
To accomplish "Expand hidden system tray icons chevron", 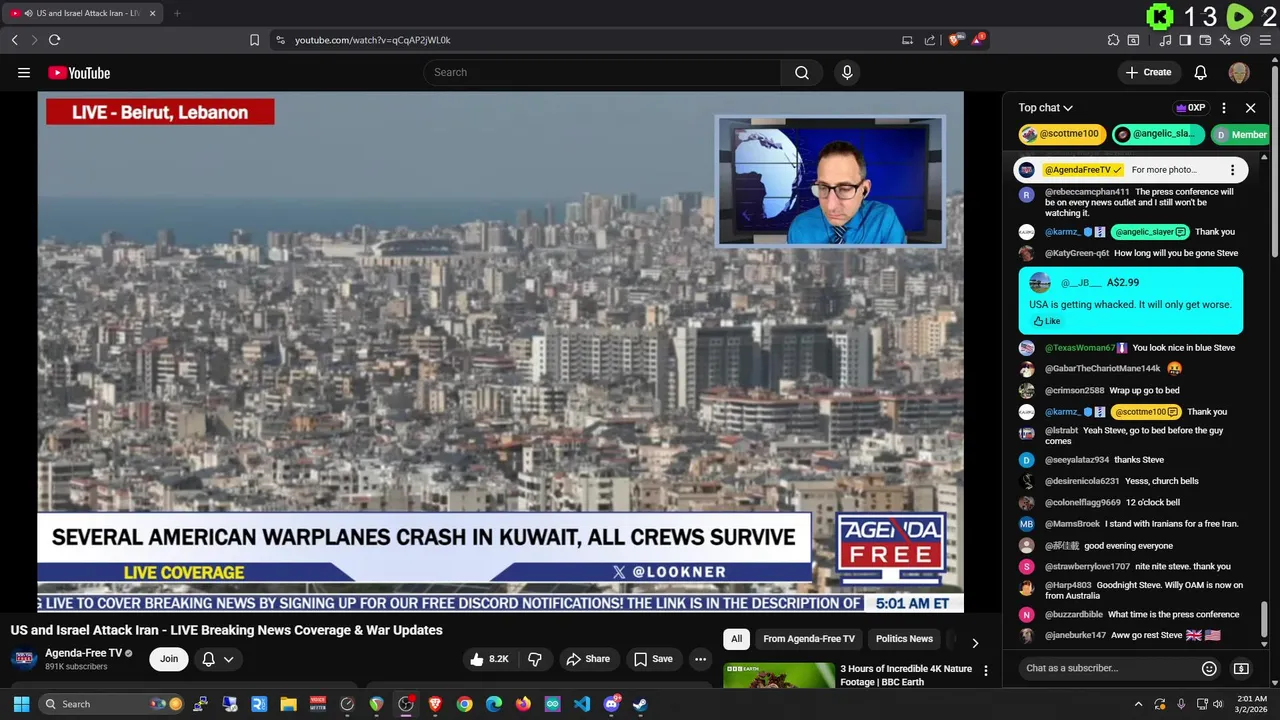I will tap(1138, 704).
